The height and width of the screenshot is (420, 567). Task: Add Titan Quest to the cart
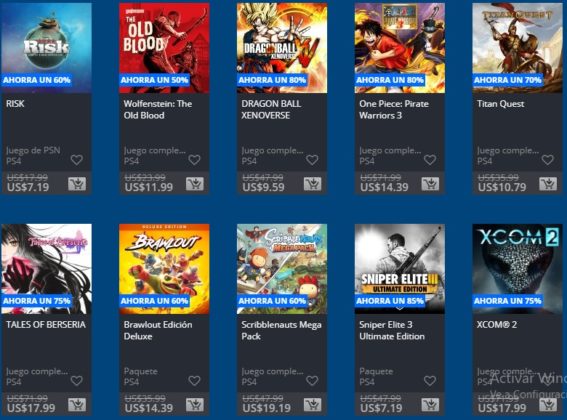tap(548, 184)
